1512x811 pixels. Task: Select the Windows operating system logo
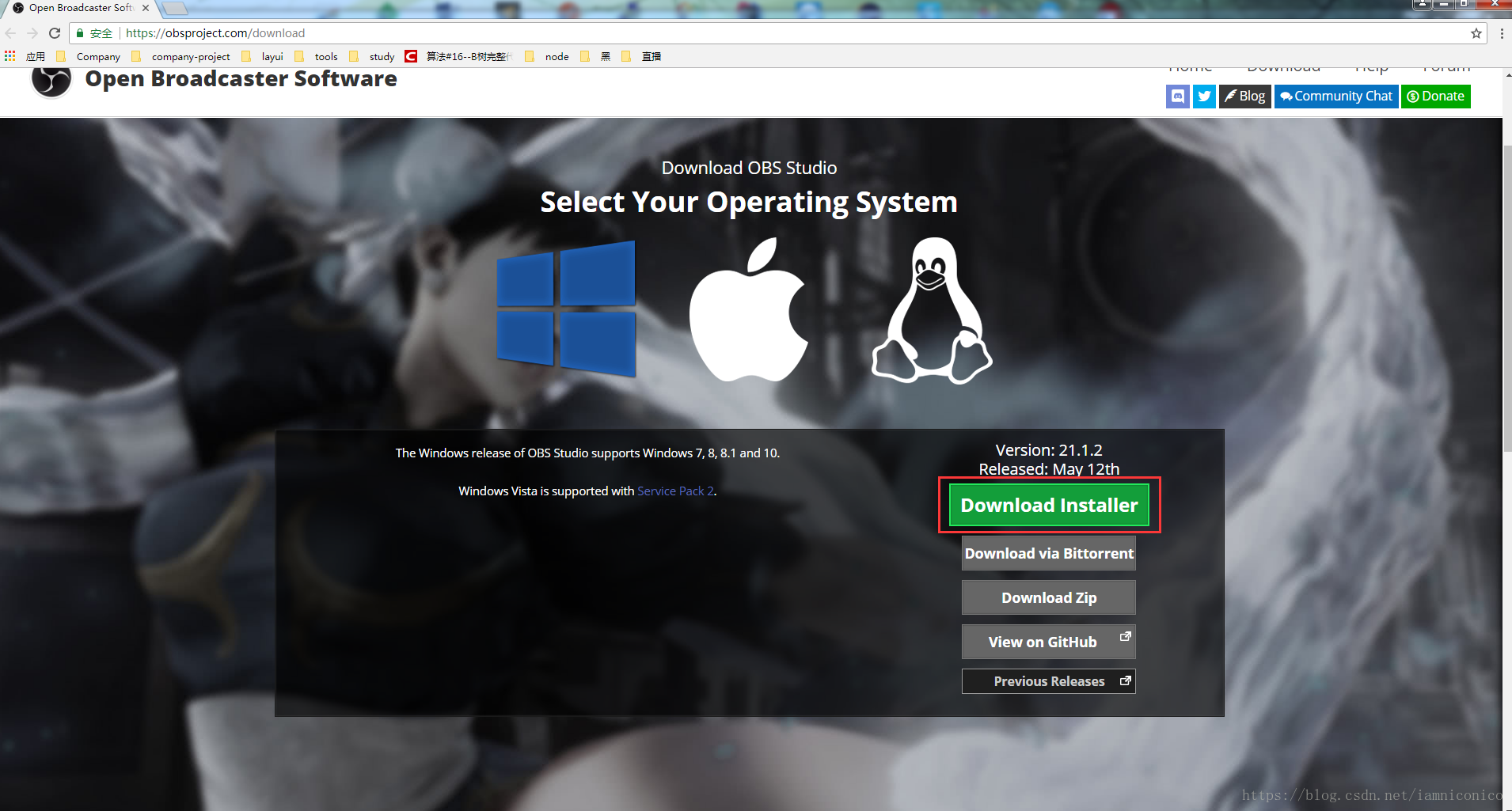coord(566,309)
